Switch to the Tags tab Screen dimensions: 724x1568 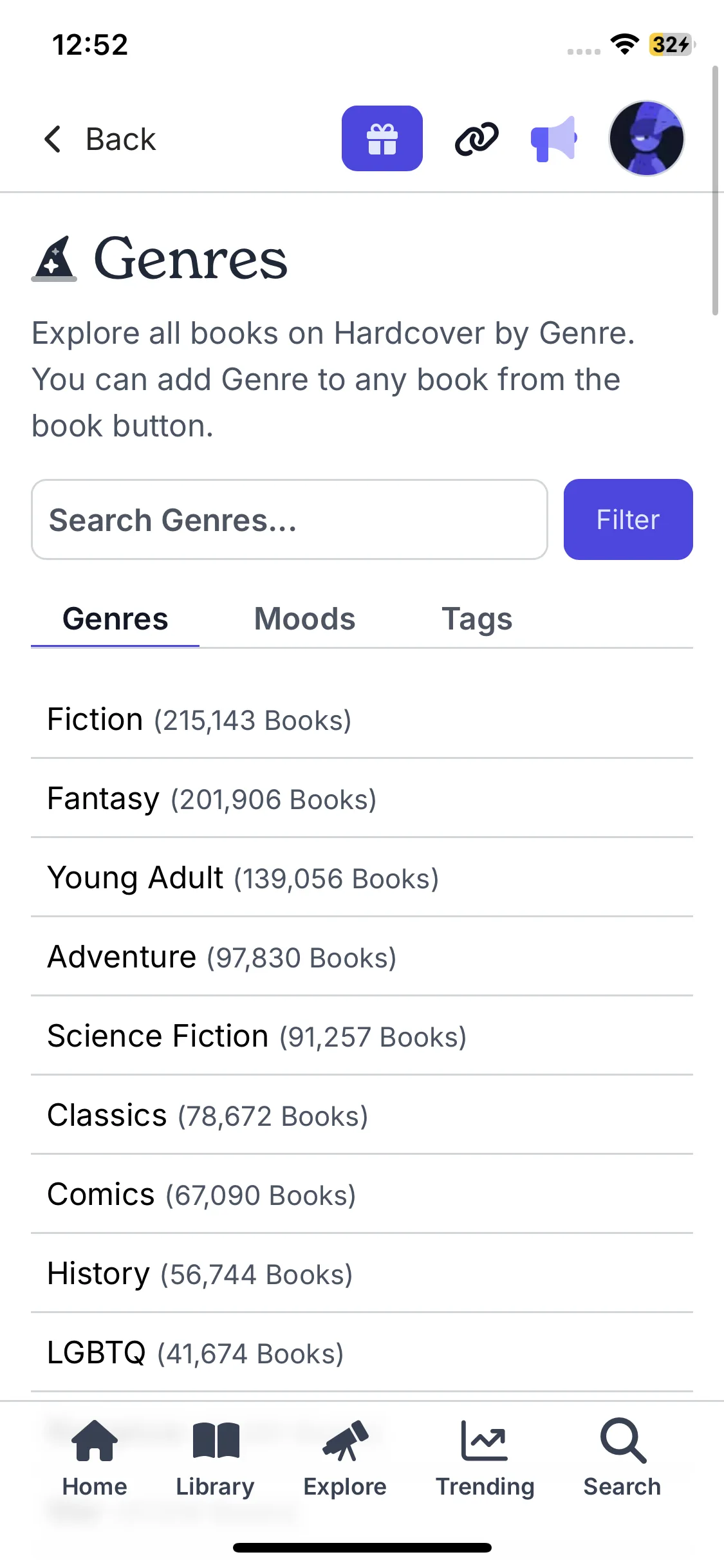click(x=477, y=619)
